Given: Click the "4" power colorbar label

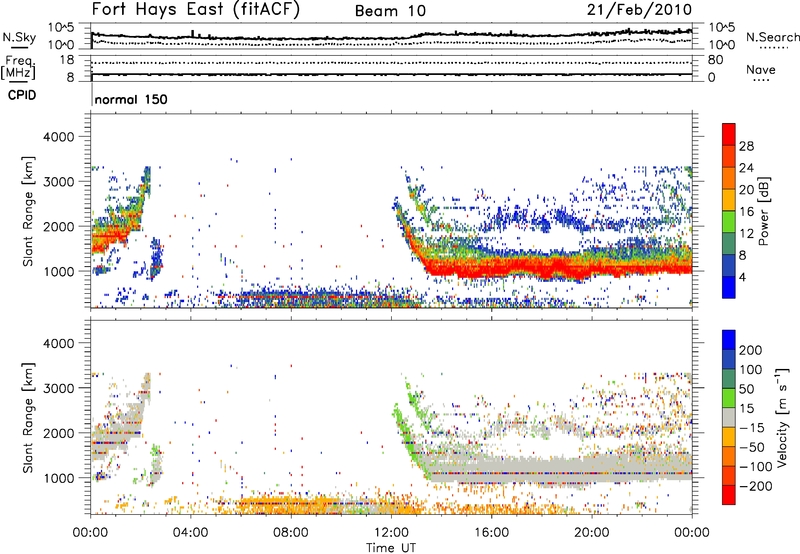Looking at the screenshot, I should (742, 277).
